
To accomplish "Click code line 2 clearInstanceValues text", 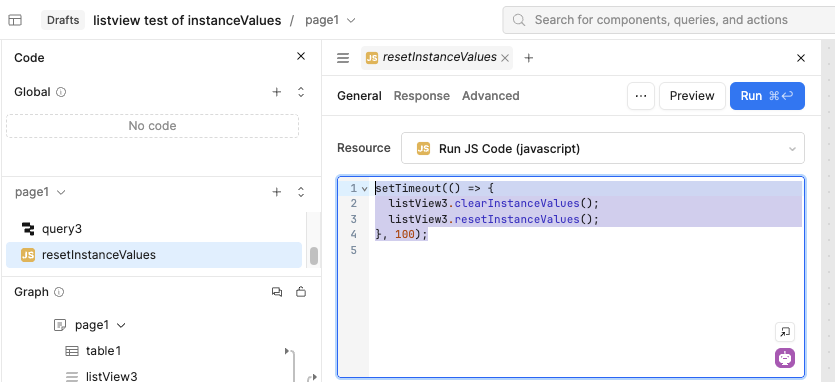I will (518, 204).
